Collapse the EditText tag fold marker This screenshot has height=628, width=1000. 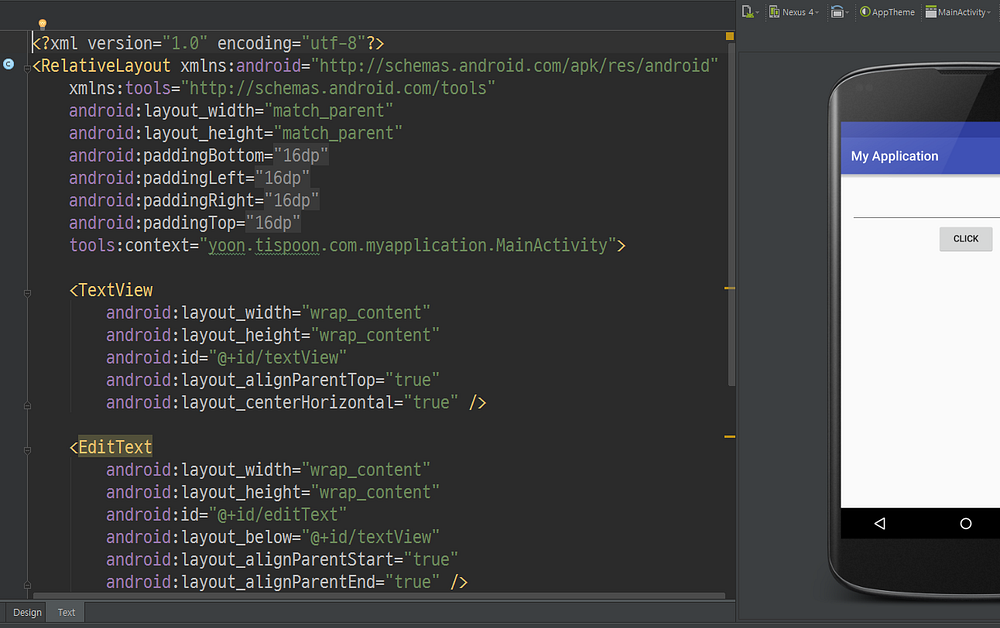click(27, 450)
